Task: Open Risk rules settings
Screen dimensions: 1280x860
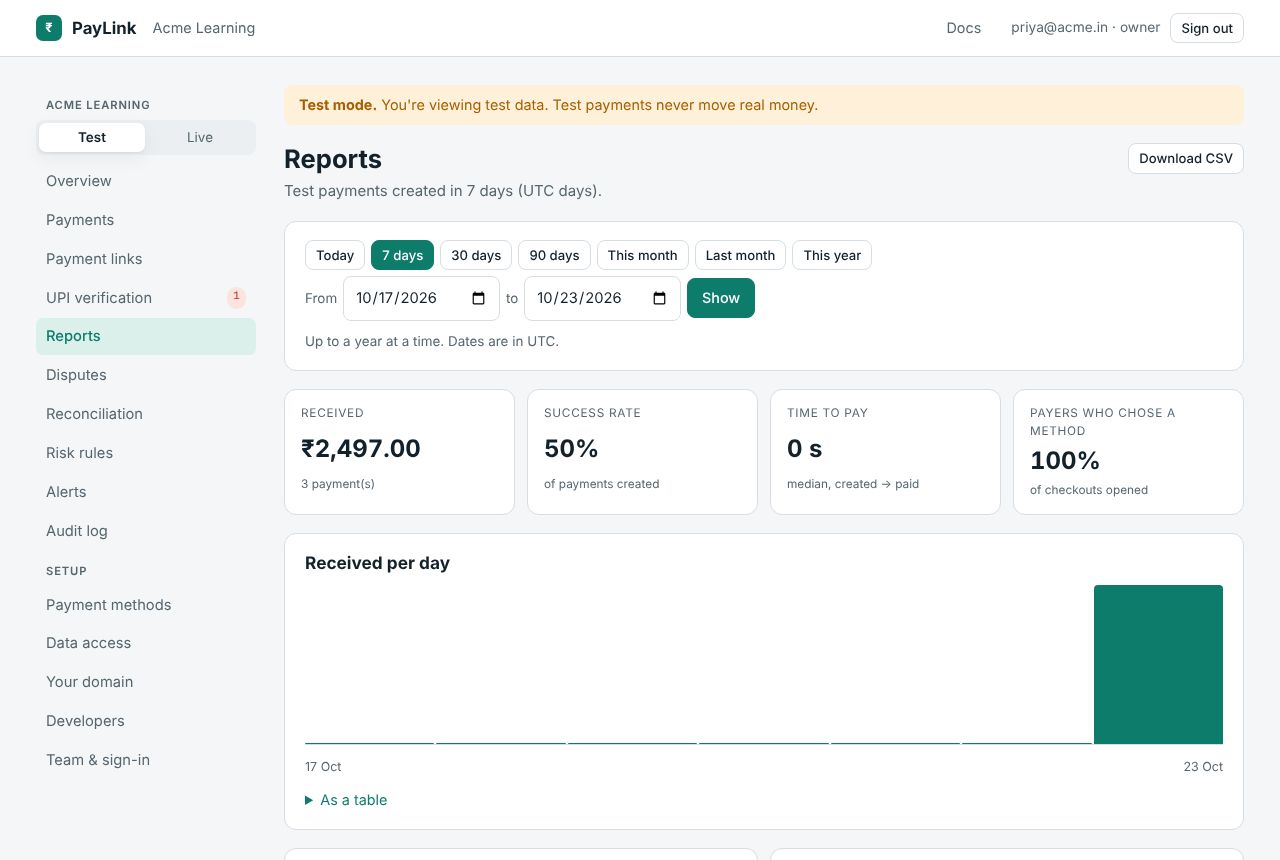Action: tap(146, 453)
